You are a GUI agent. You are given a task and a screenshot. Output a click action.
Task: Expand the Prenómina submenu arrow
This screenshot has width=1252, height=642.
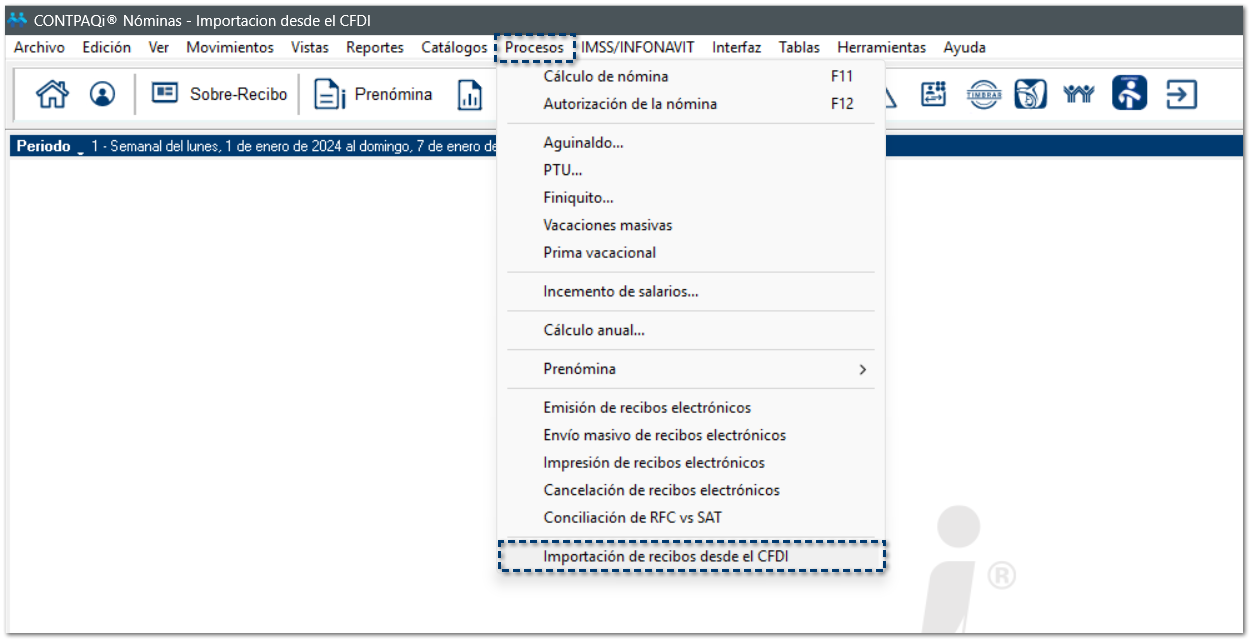coord(862,369)
